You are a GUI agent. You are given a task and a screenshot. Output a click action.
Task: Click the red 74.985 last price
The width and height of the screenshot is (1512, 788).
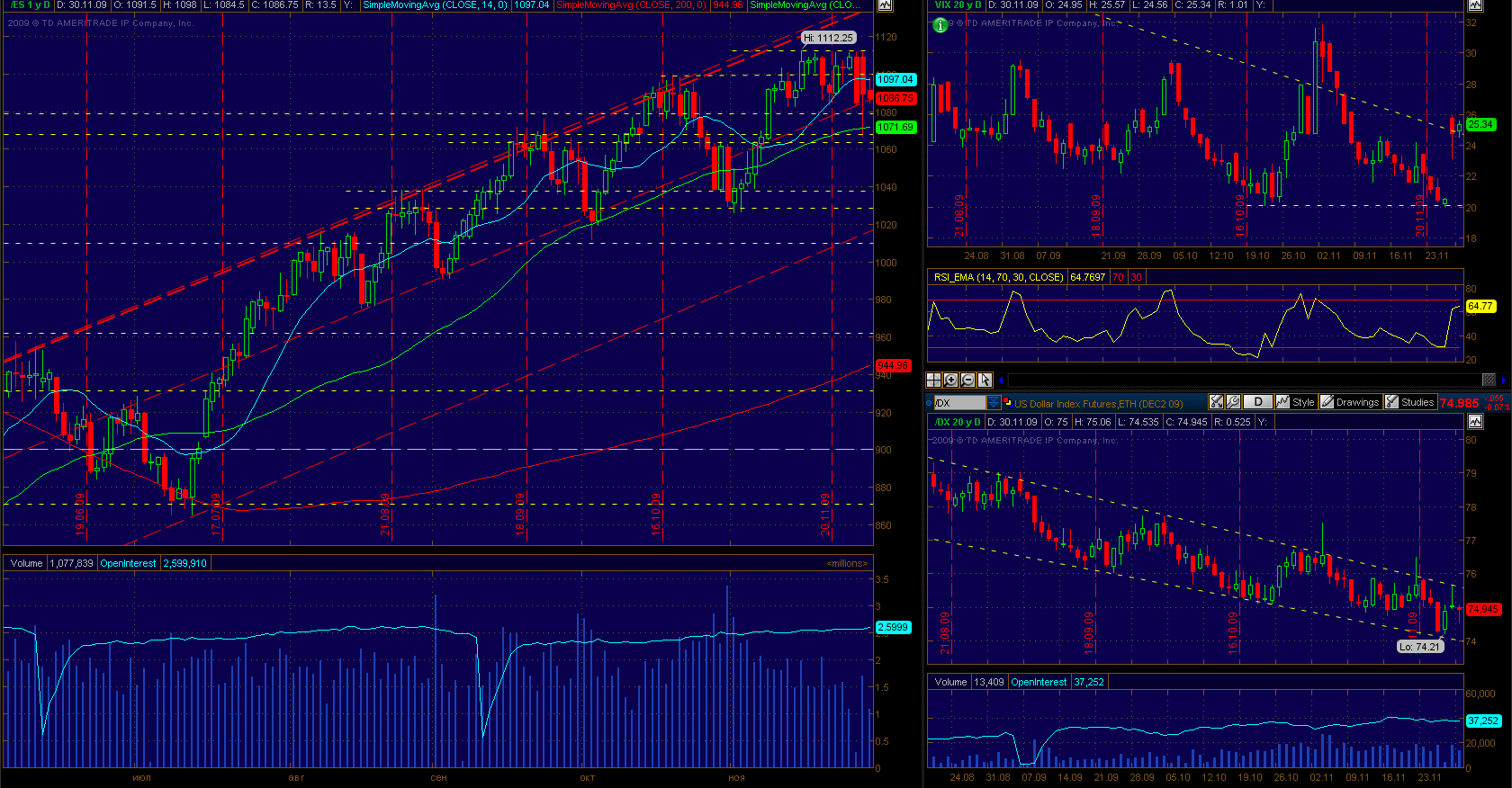(1459, 403)
